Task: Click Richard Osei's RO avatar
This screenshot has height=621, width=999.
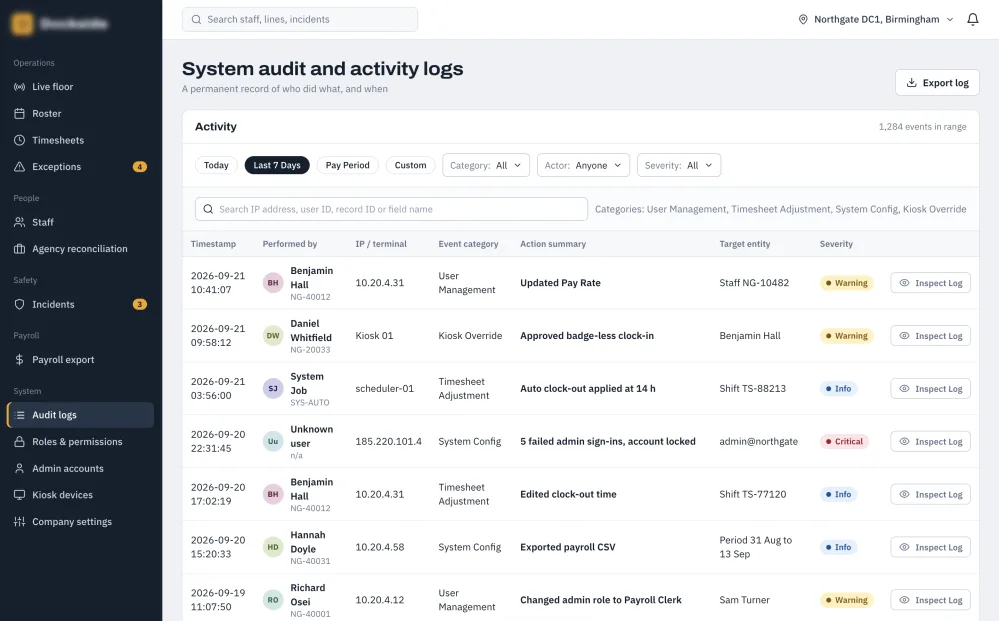Action: point(273,600)
